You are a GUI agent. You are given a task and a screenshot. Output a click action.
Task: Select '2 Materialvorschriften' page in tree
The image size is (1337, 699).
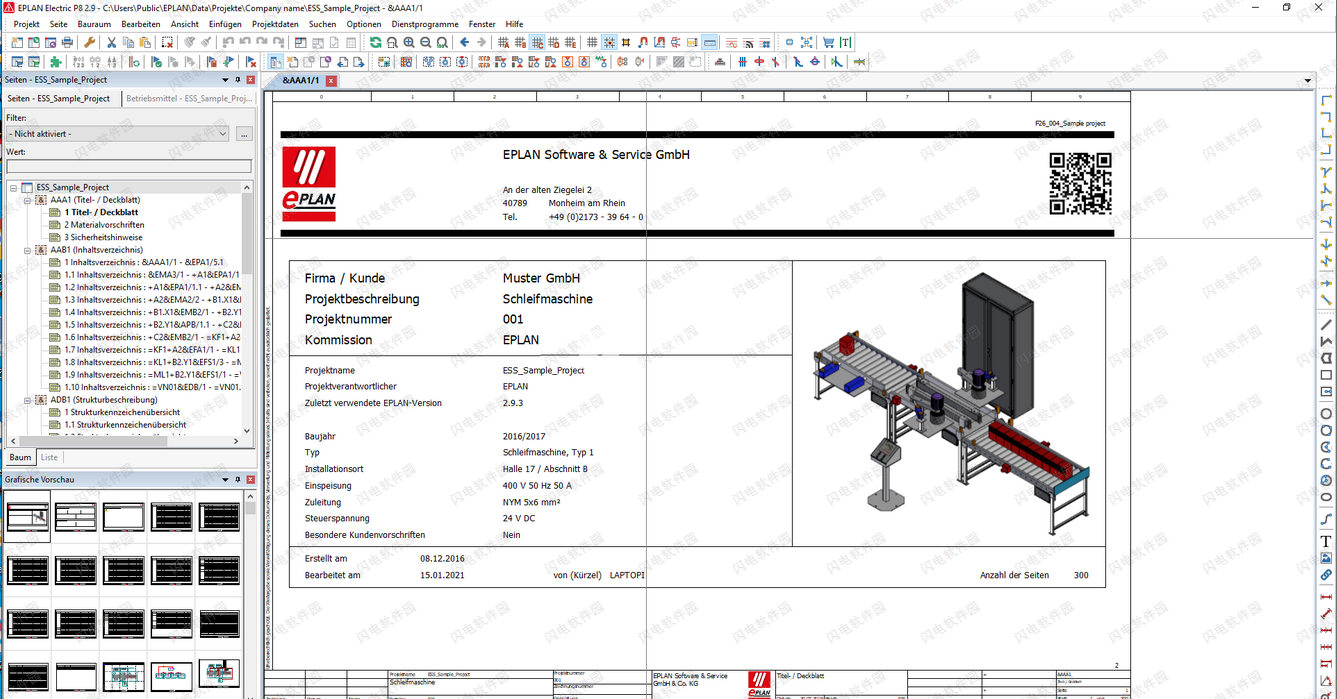(x=104, y=225)
